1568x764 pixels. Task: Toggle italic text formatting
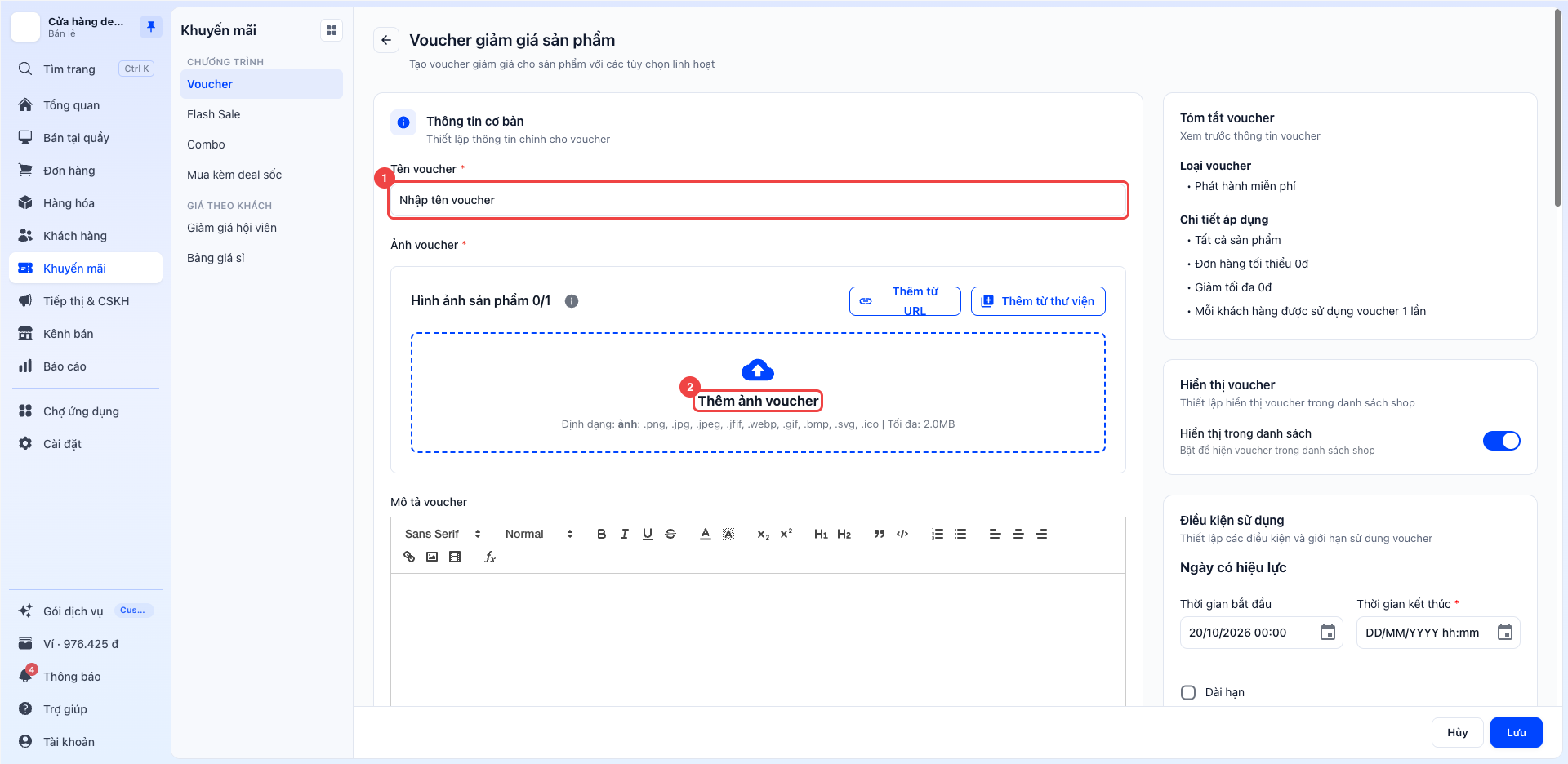[x=624, y=534]
